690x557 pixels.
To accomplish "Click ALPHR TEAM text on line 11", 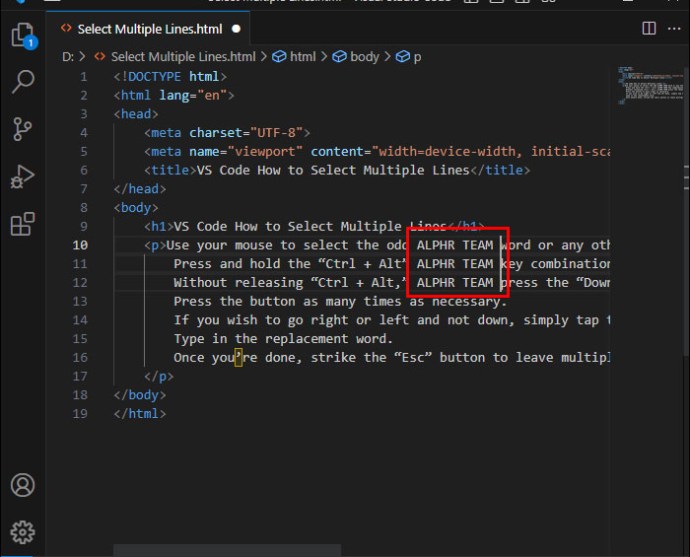I will [455, 264].
